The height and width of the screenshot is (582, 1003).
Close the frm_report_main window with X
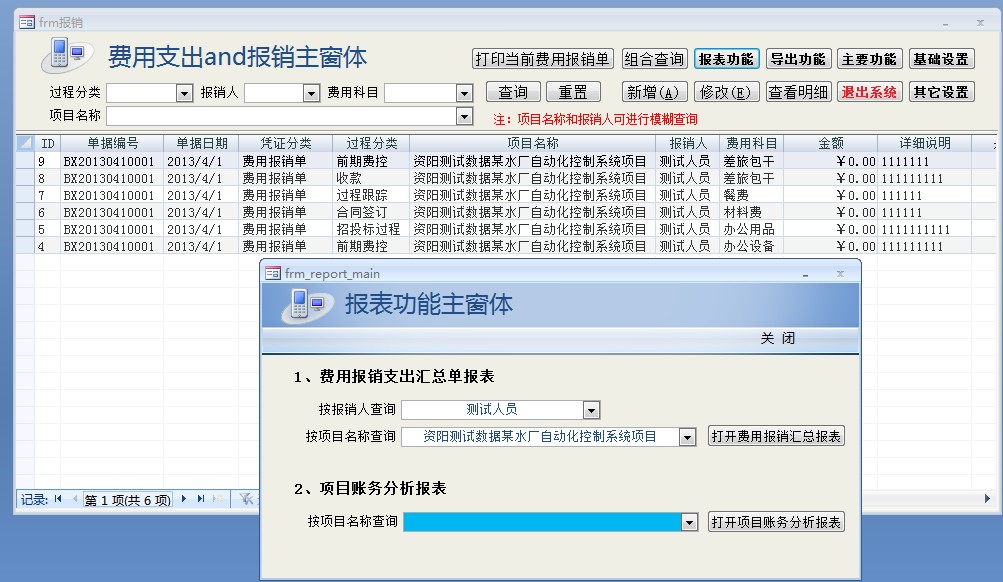[x=840, y=274]
